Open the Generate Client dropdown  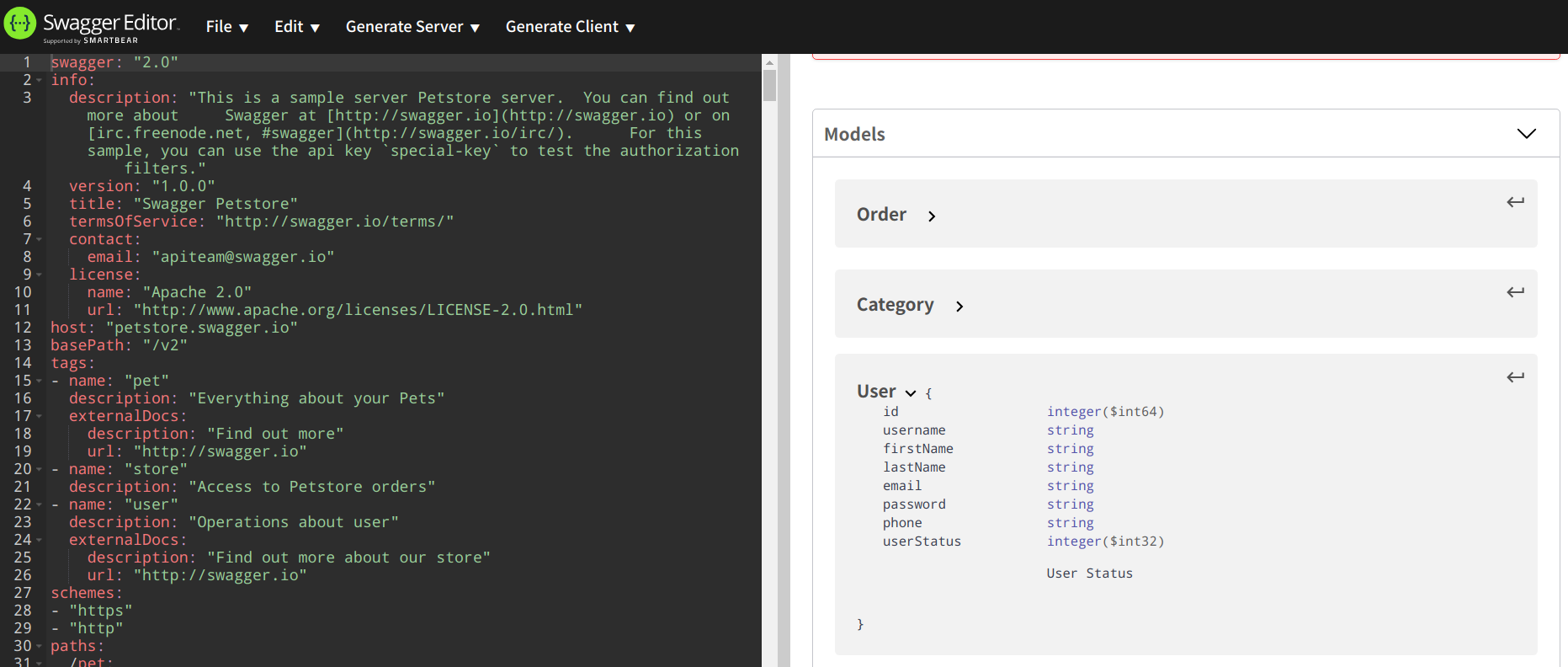[570, 27]
